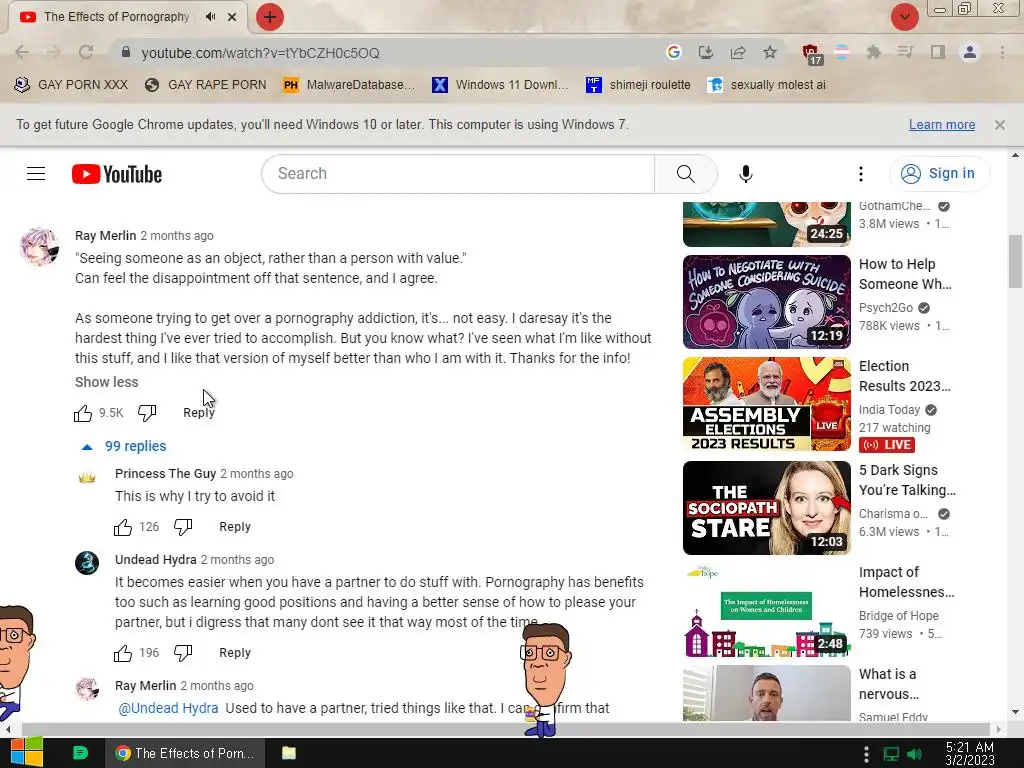
Task: Open volume control in system tray
Action: [914, 754]
